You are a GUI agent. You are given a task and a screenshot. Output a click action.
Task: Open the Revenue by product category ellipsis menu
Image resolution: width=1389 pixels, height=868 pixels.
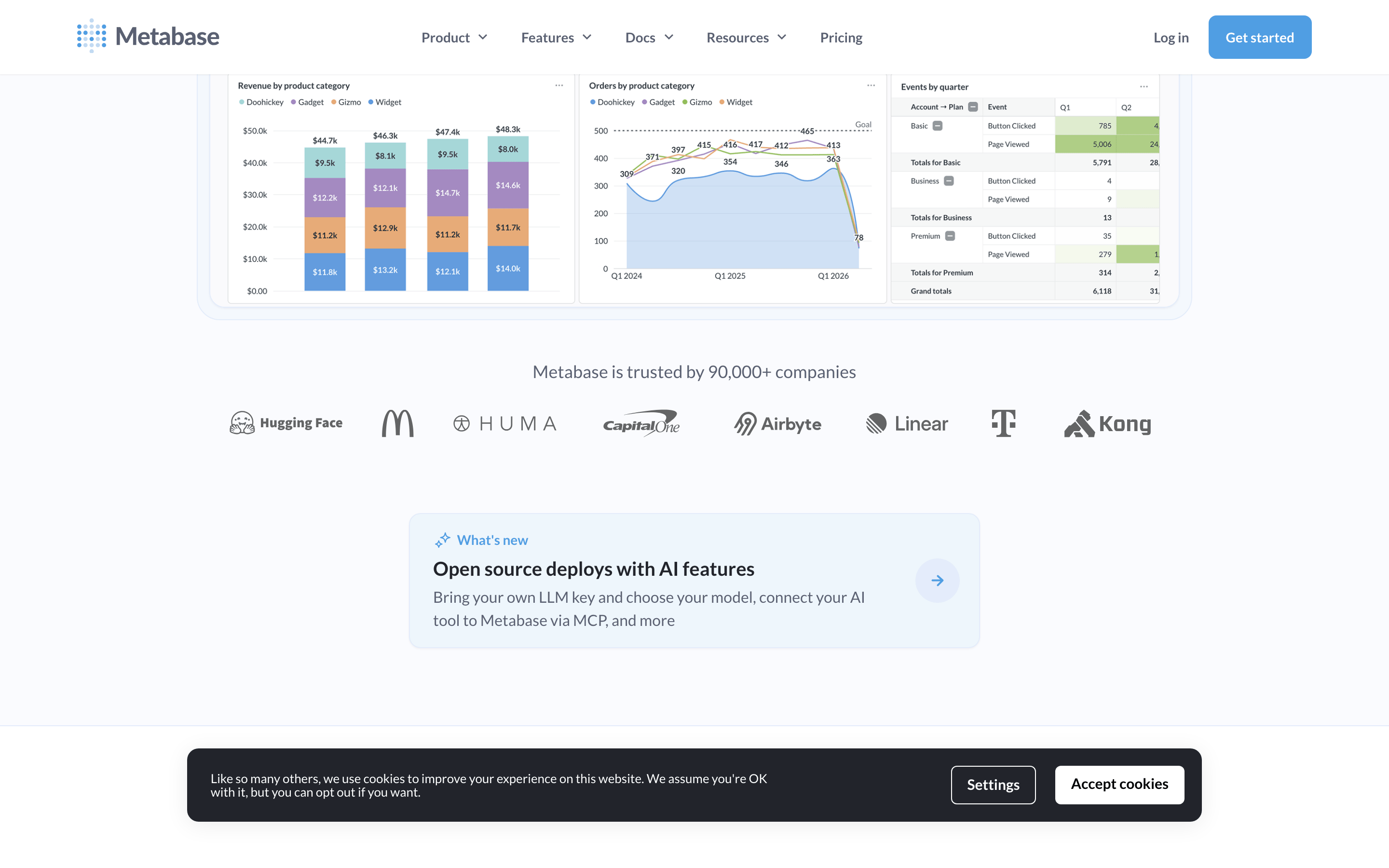click(559, 85)
